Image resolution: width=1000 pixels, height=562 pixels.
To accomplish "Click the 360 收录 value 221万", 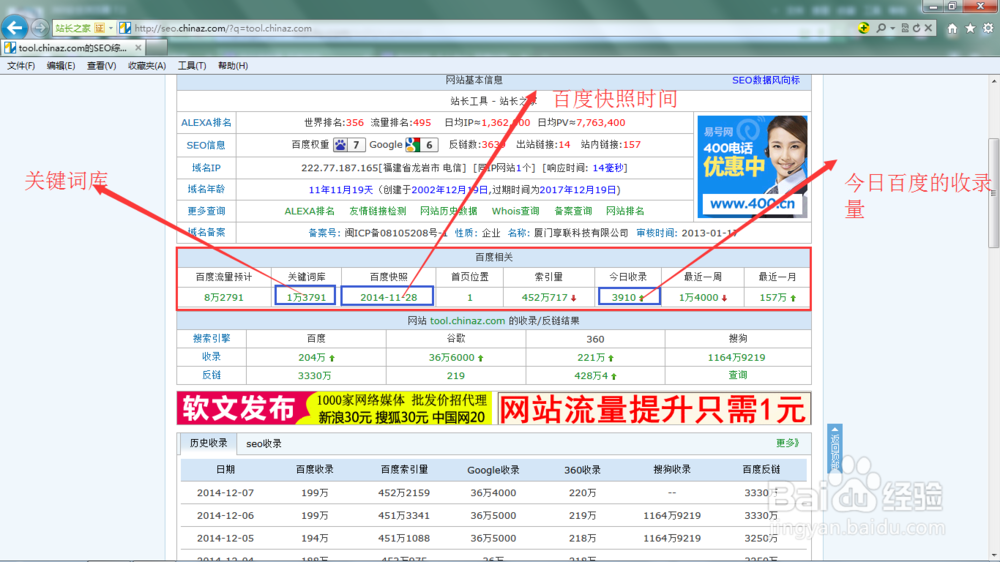I will click(591, 358).
